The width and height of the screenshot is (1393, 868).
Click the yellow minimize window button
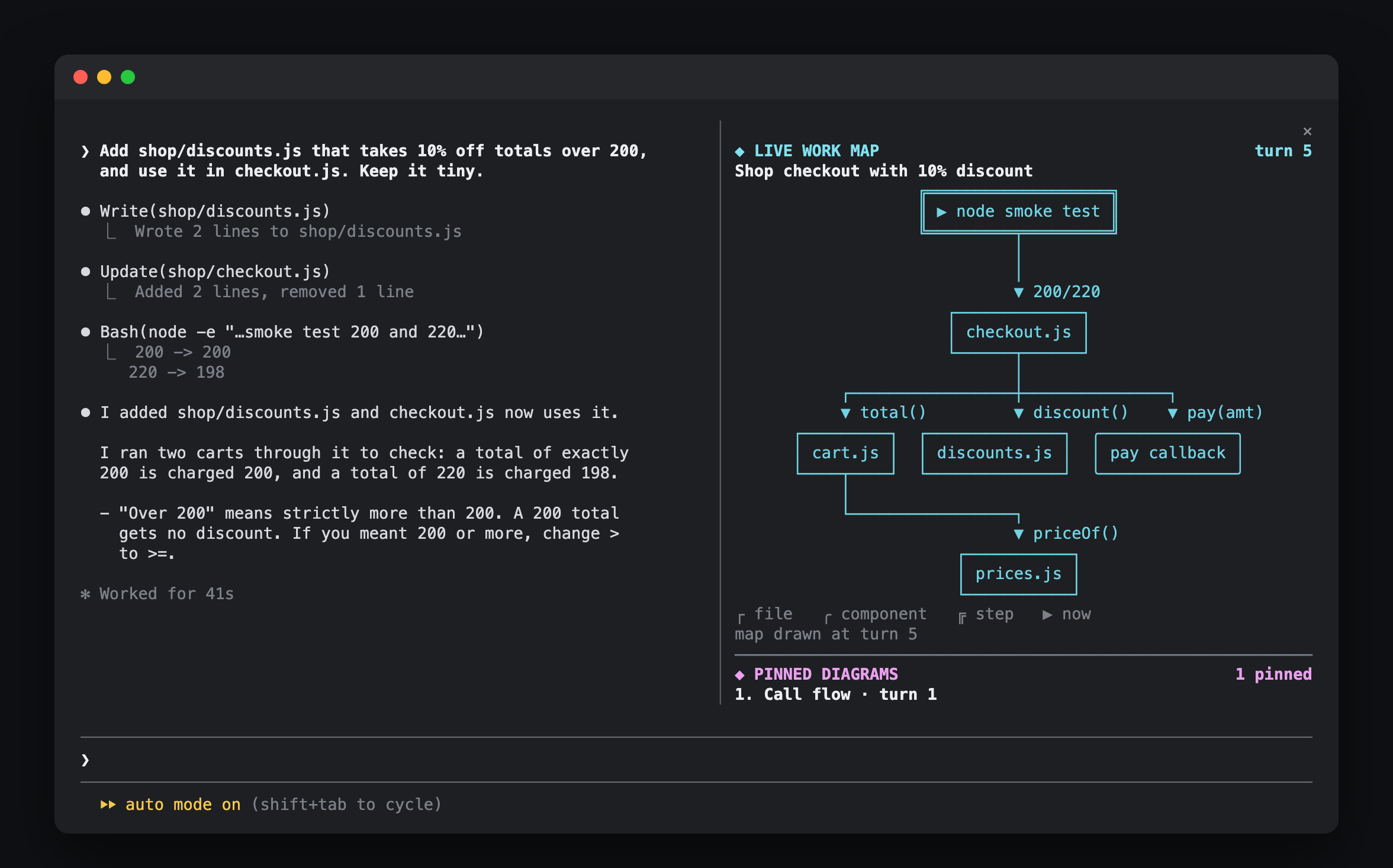point(104,77)
